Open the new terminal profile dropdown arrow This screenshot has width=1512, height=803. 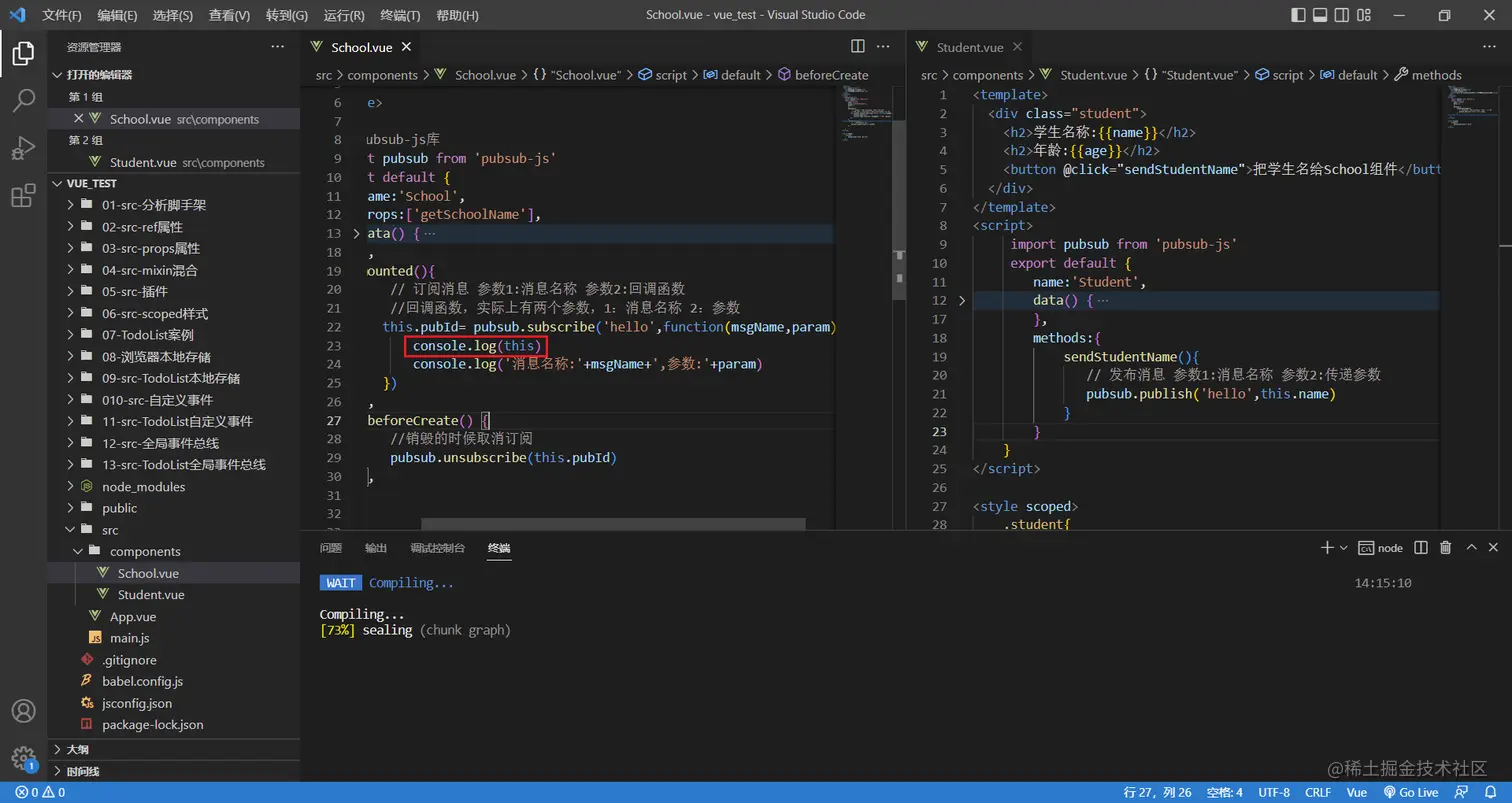coord(1343,548)
